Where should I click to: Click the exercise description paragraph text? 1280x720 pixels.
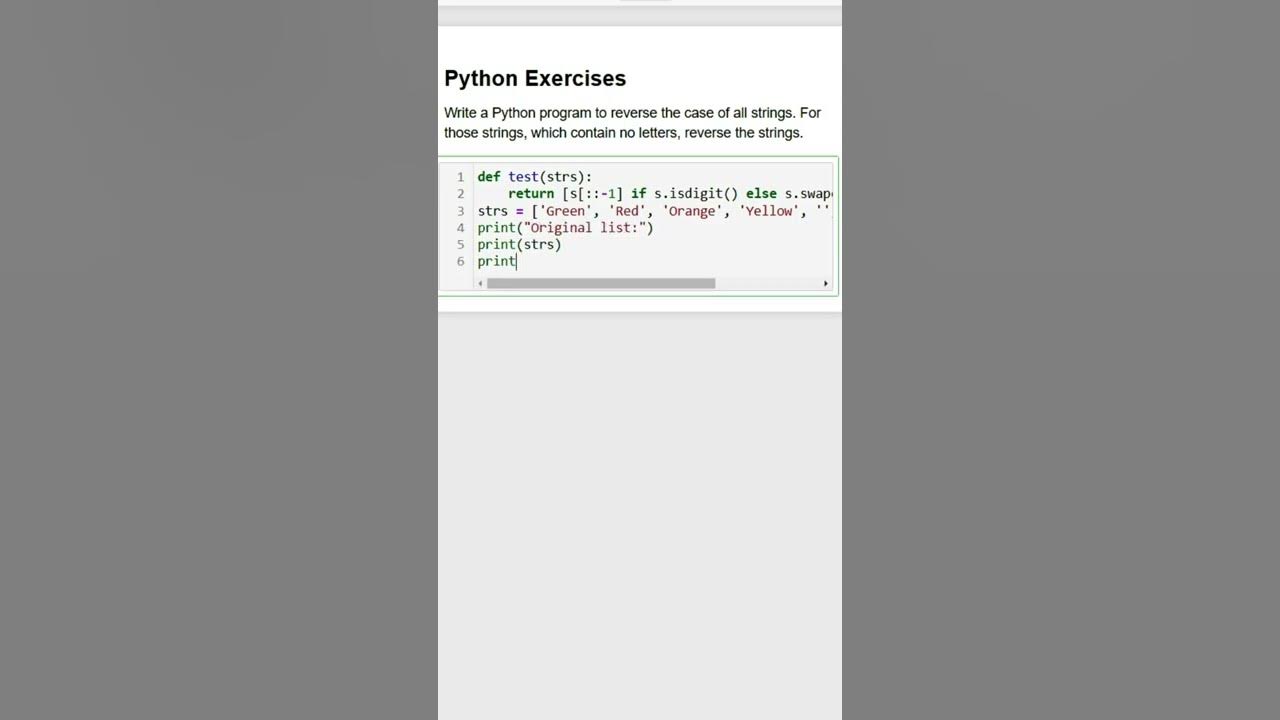(632, 123)
